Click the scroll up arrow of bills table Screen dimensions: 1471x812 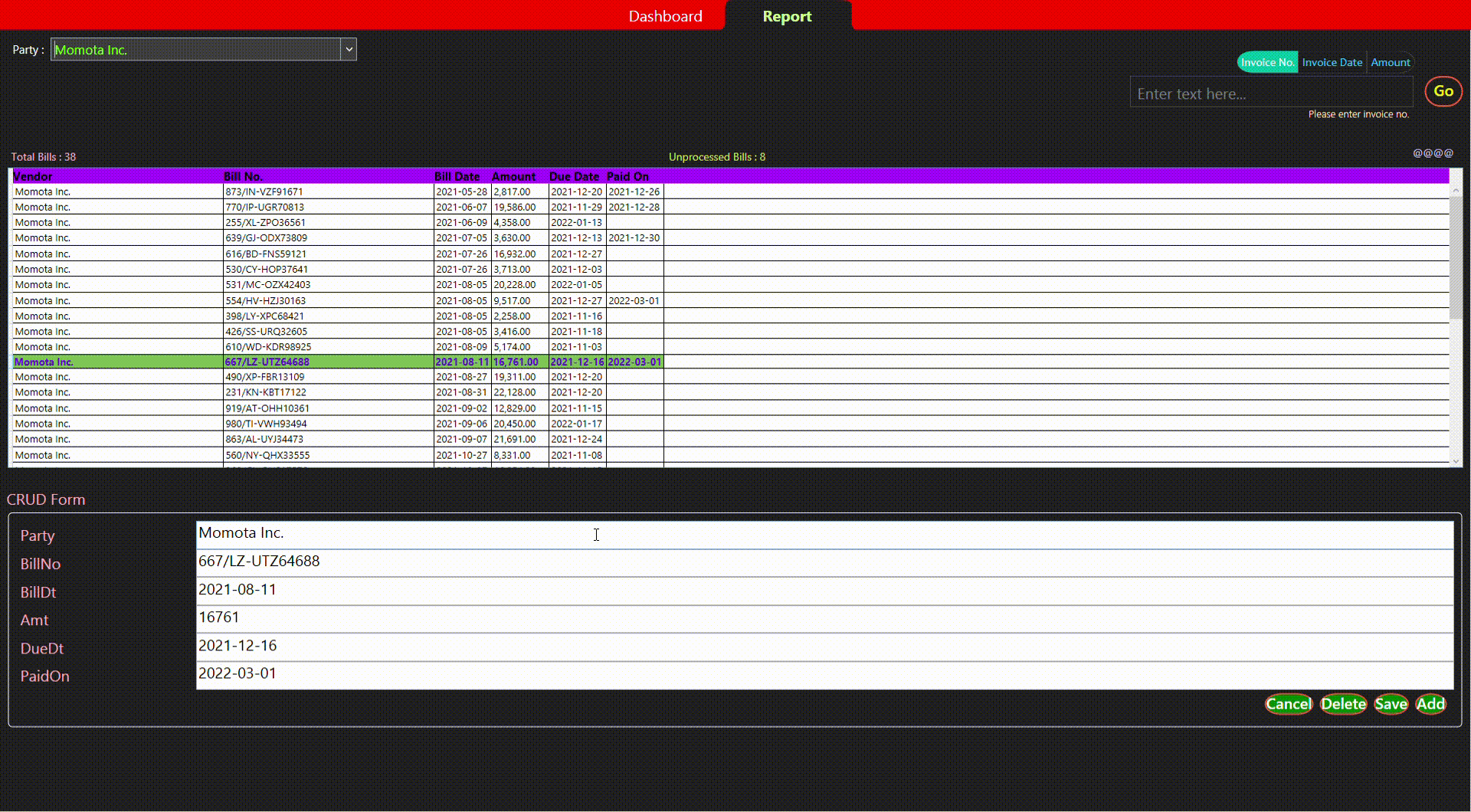point(1456,188)
